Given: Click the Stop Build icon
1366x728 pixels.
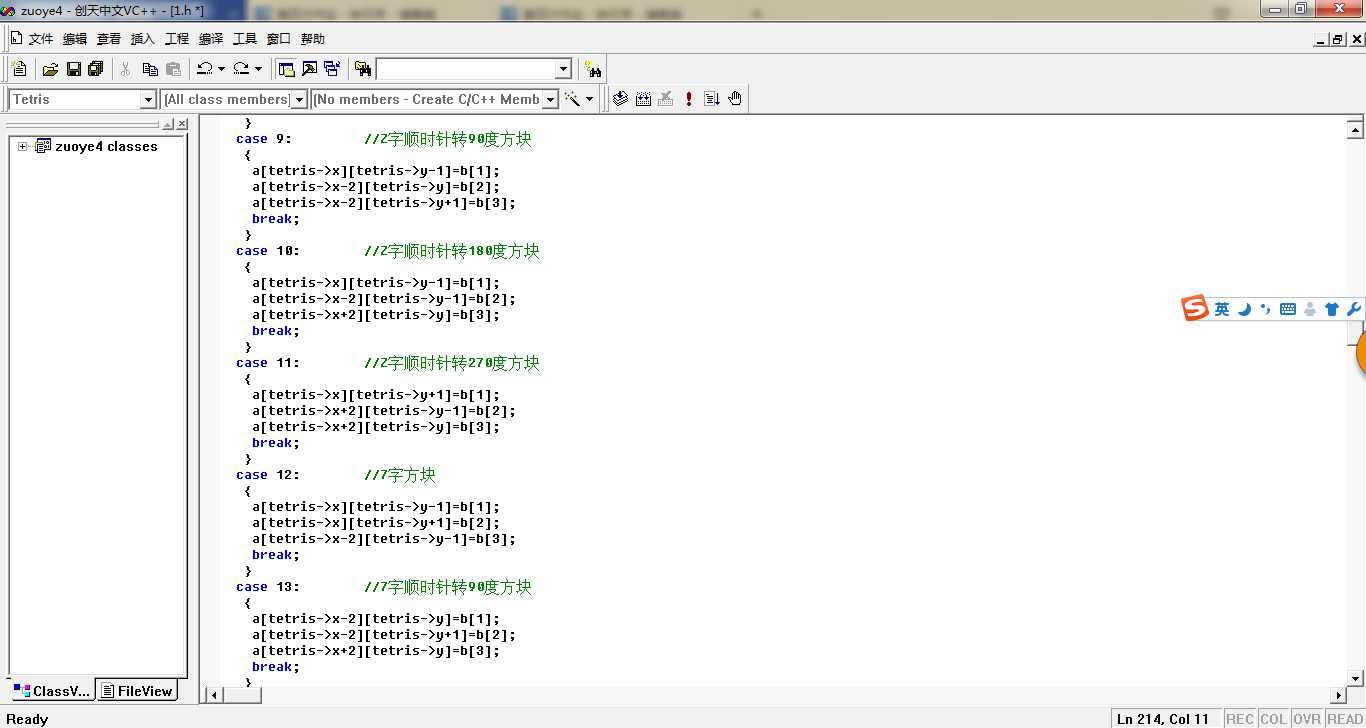Looking at the screenshot, I should (x=666, y=99).
